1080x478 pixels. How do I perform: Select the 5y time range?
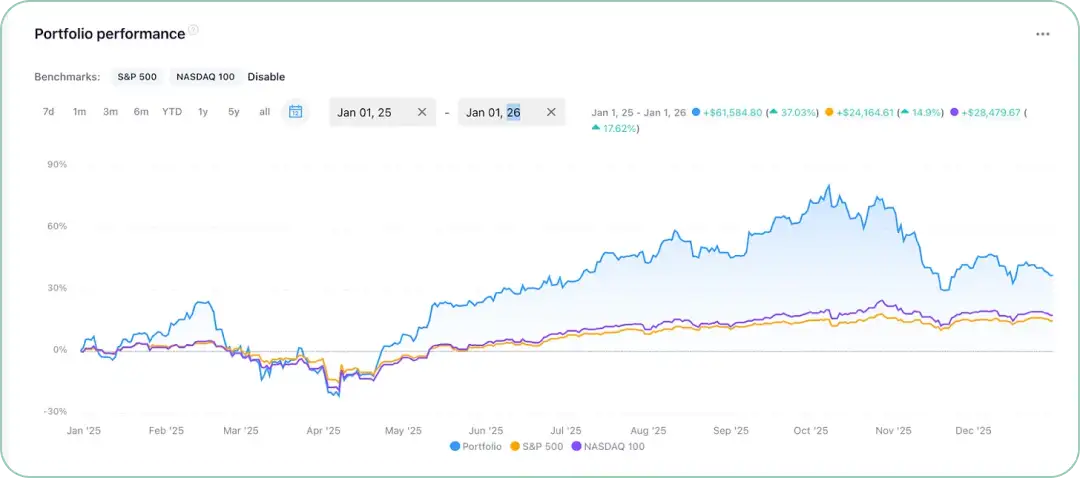click(233, 112)
